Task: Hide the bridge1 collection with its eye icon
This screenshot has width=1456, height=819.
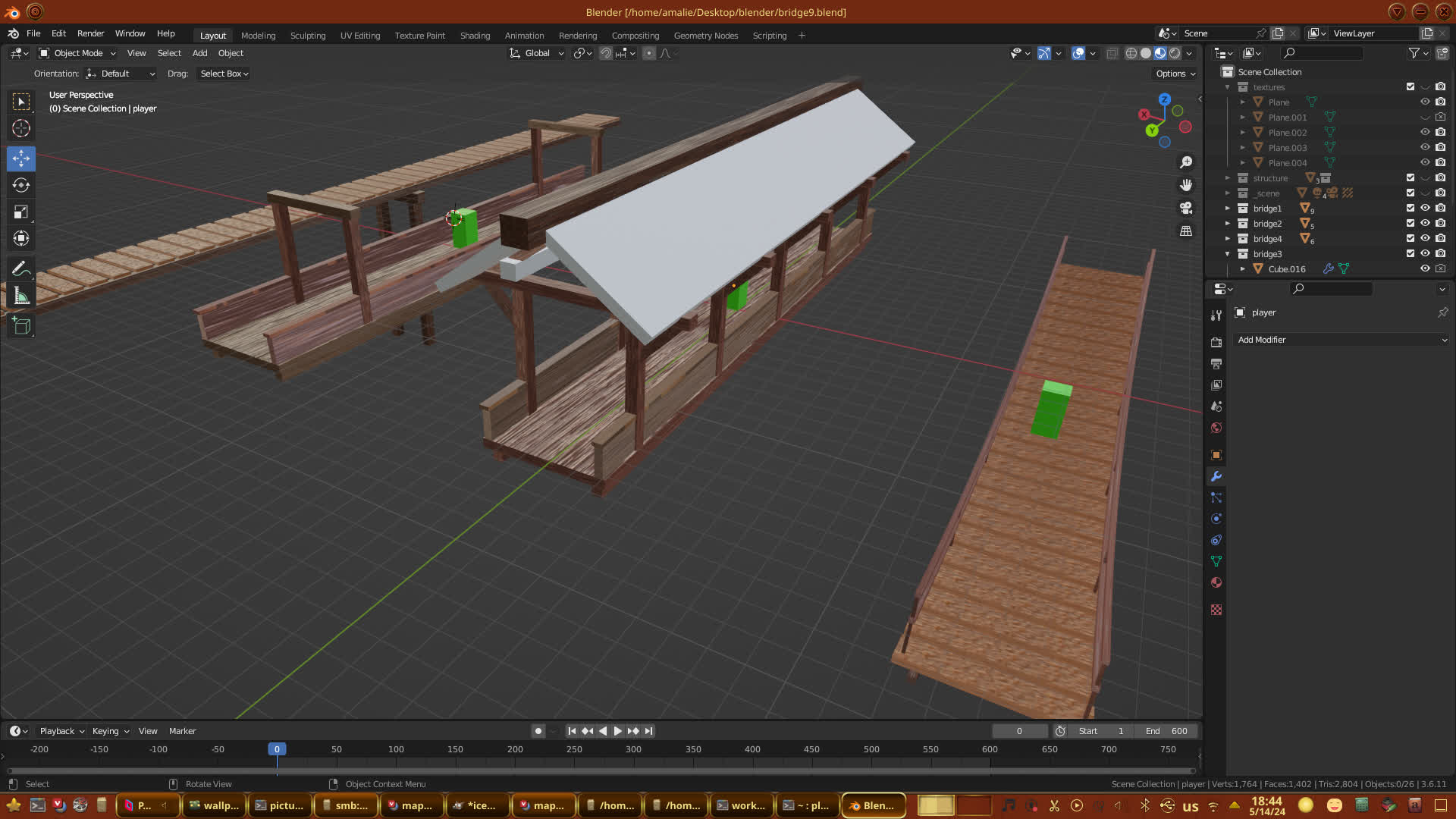Action: tap(1425, 208)
